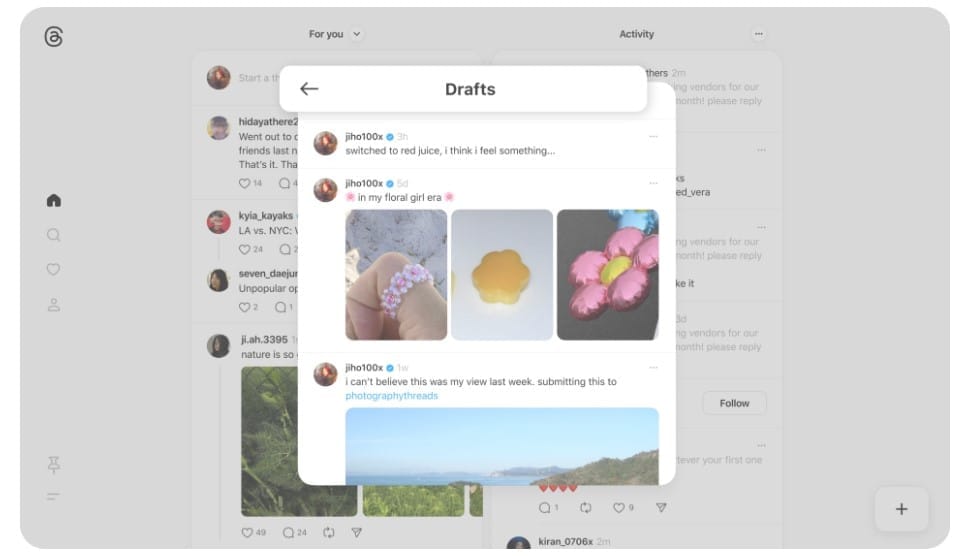The height and width of the screenshot is (556, 976).
Task: Click the Threads logo icon
Action: click(x=54, y=37)
